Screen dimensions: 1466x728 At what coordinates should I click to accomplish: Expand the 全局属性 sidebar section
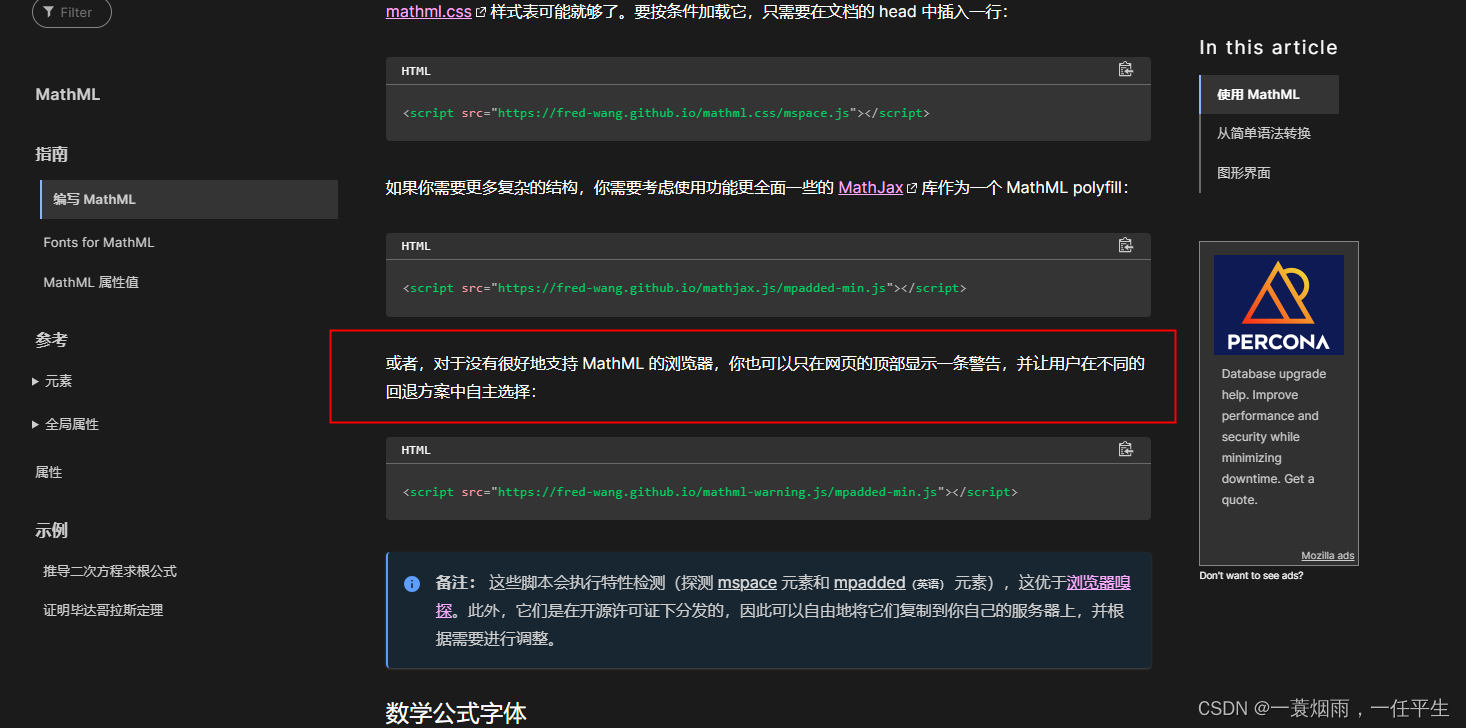66,424
